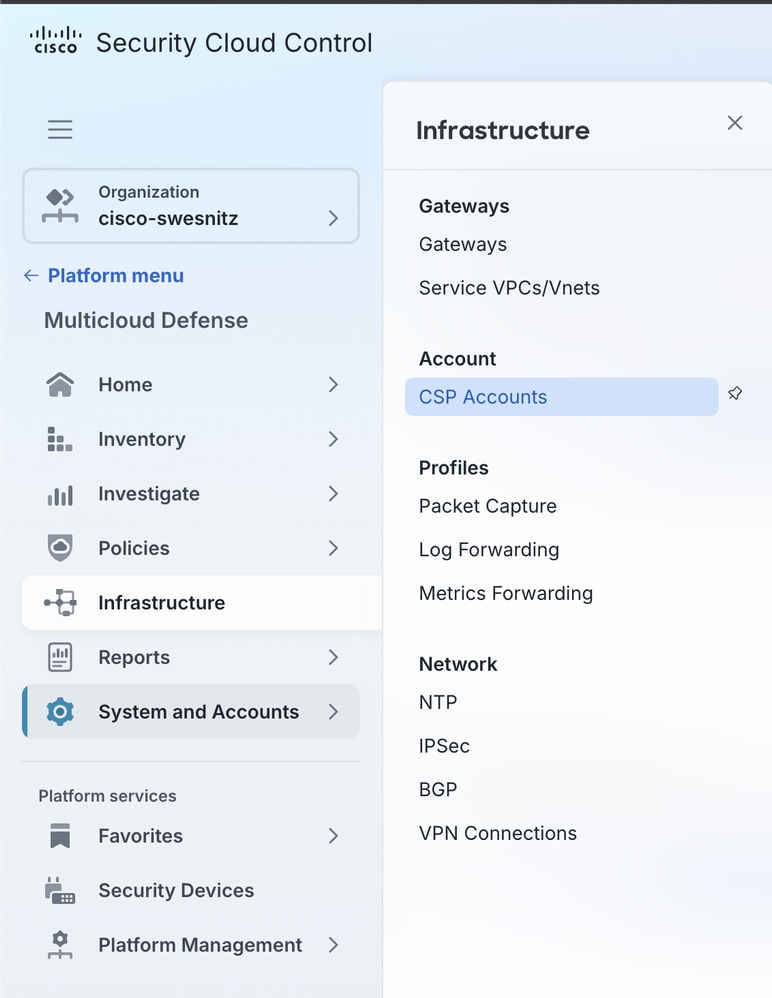Expand the System and Accounts chevron

tap(333, 712)
